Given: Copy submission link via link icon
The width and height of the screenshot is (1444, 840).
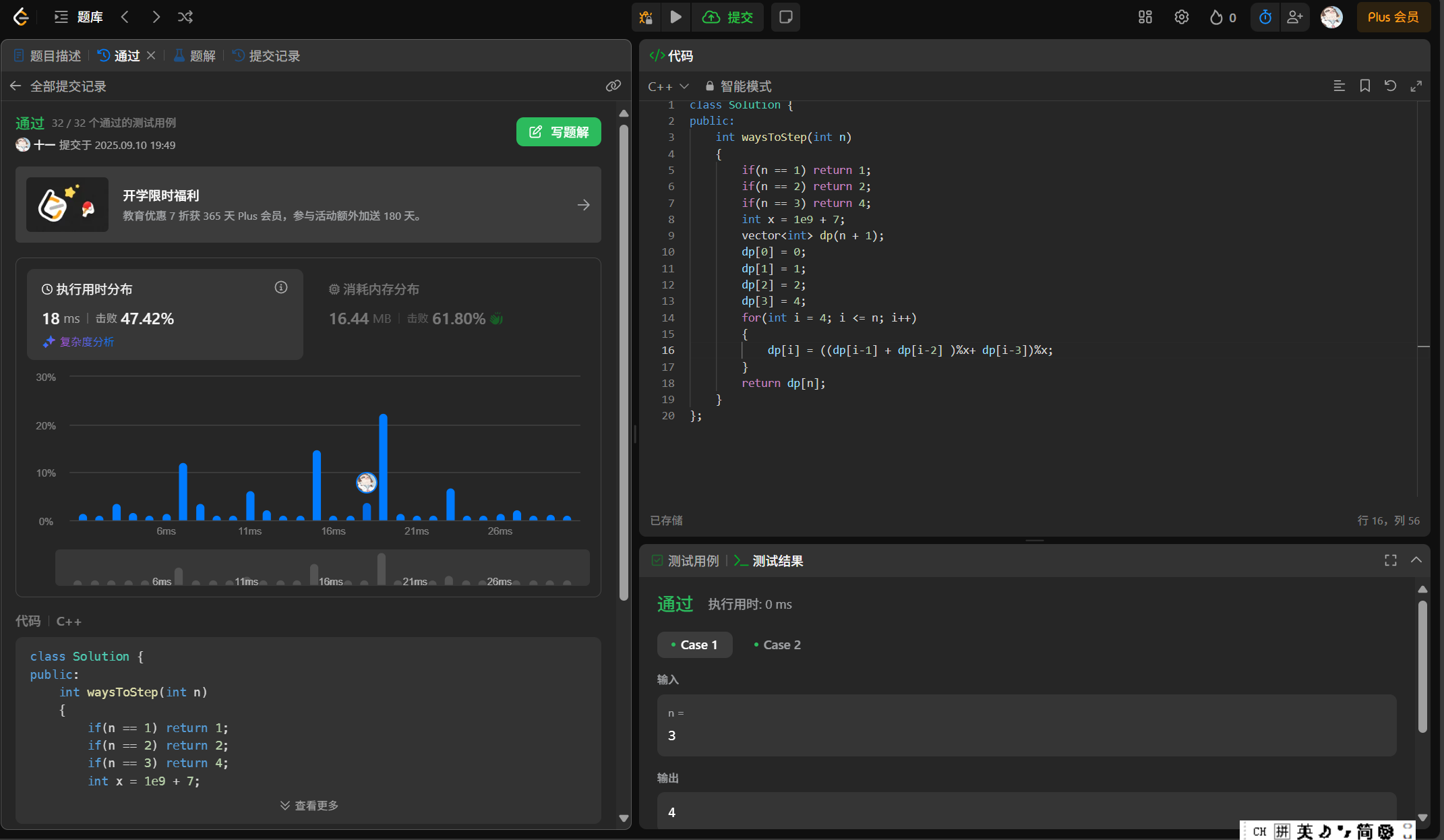Looking at the screenshot, I should [613, 86].
